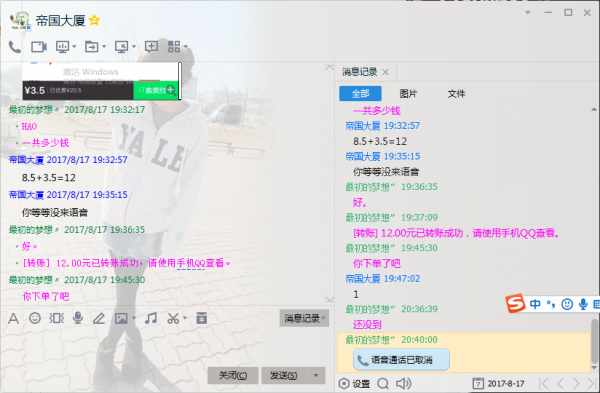Open the font letter A options
Viewport: 600px width, 393px height.
pyautogui.click(x=13, y=318)
